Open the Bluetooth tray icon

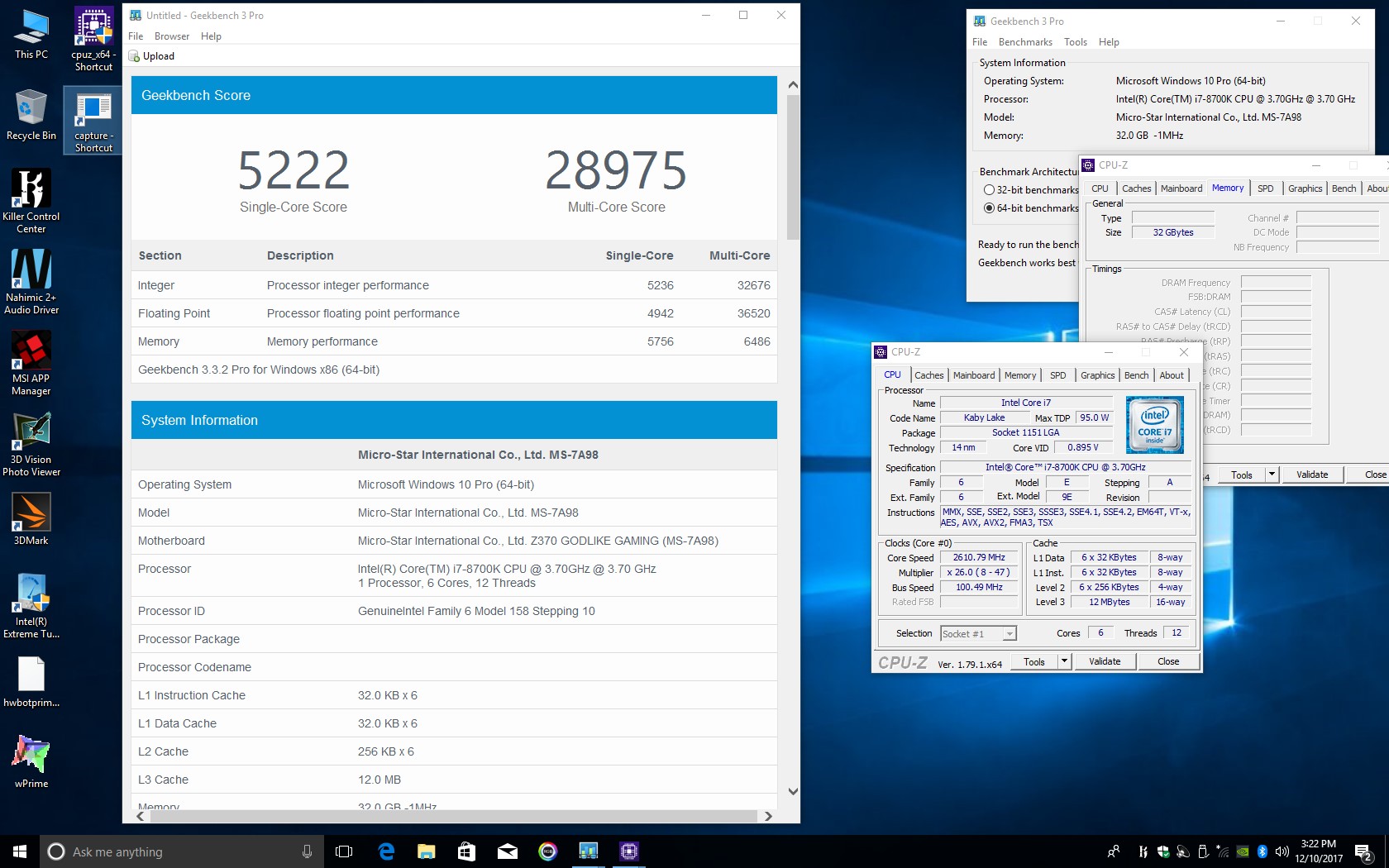click(x=1263, y=852)
